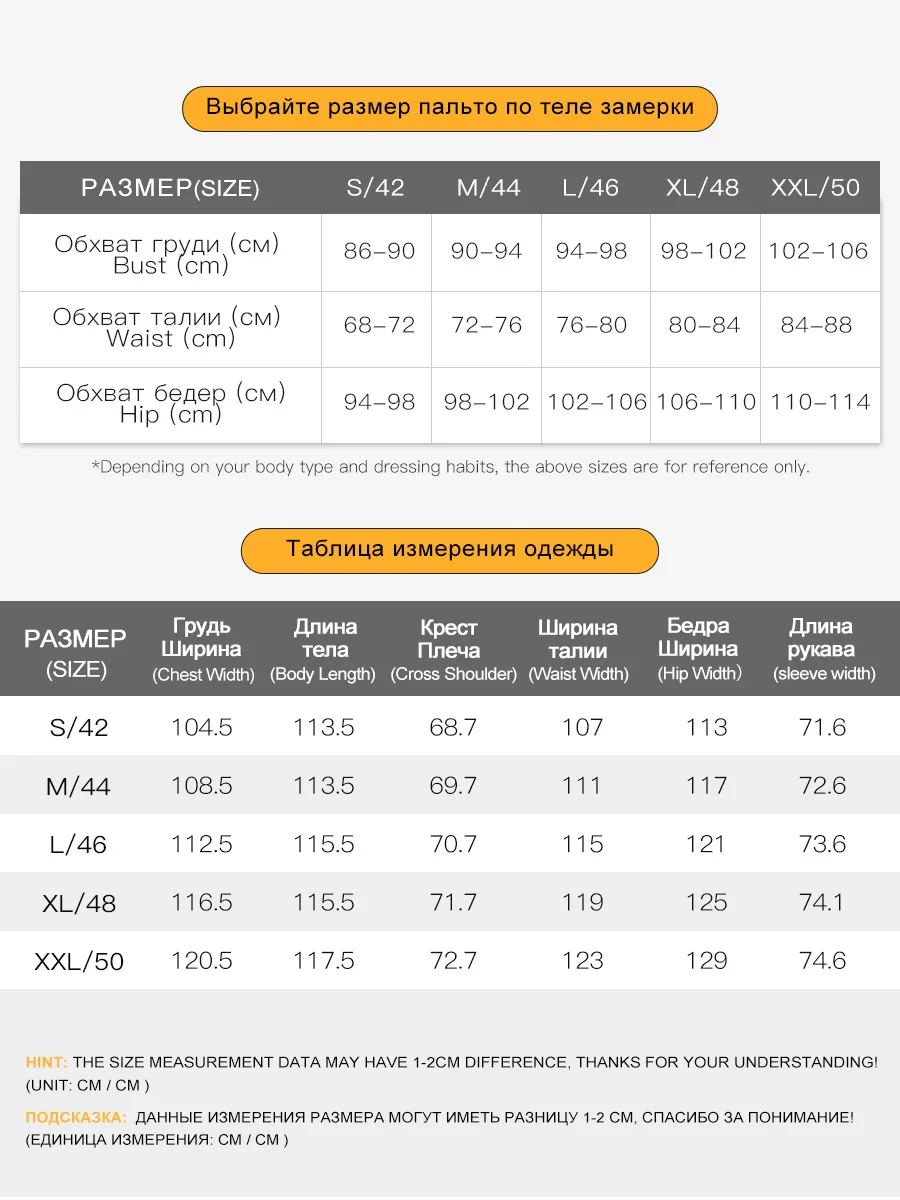Image resolution: width=900 pixels, height=1200 pixels.
Task: Click the sleeve length value 74.1
Action: (x=822, y=903)
